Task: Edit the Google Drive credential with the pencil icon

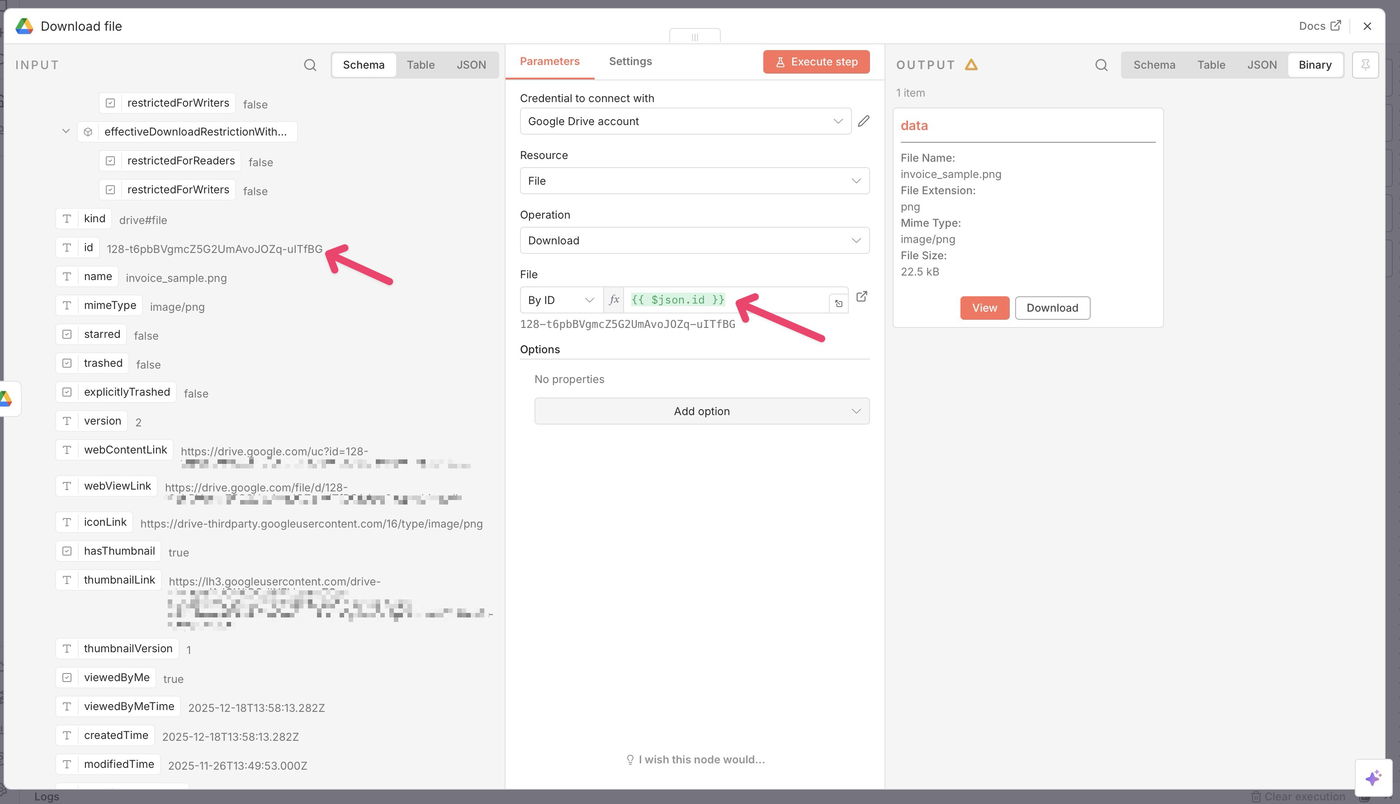Action: click(864, 121)
